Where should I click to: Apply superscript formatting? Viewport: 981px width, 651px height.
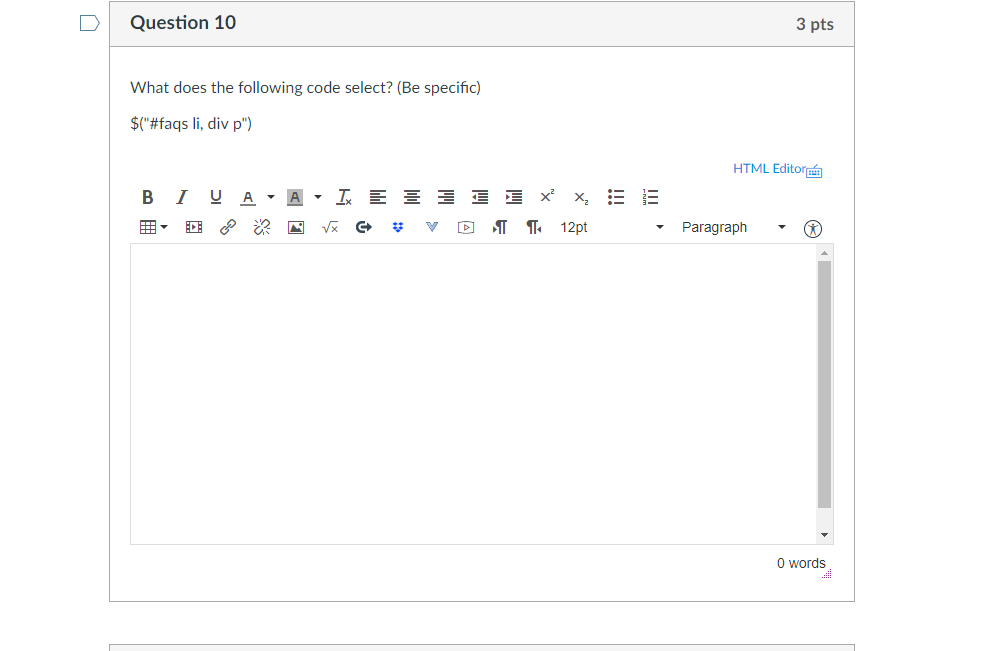pos(547,197)
